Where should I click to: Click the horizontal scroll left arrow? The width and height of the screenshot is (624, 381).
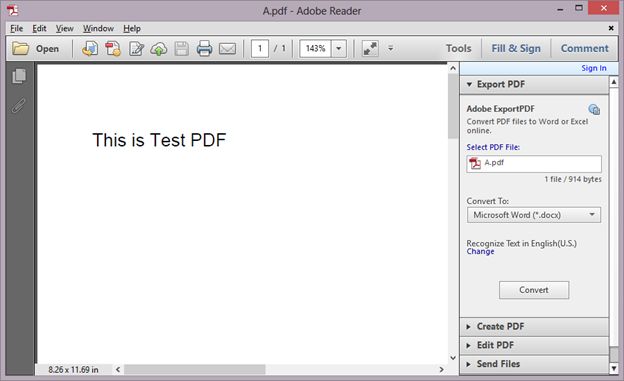tap(118, 369)
